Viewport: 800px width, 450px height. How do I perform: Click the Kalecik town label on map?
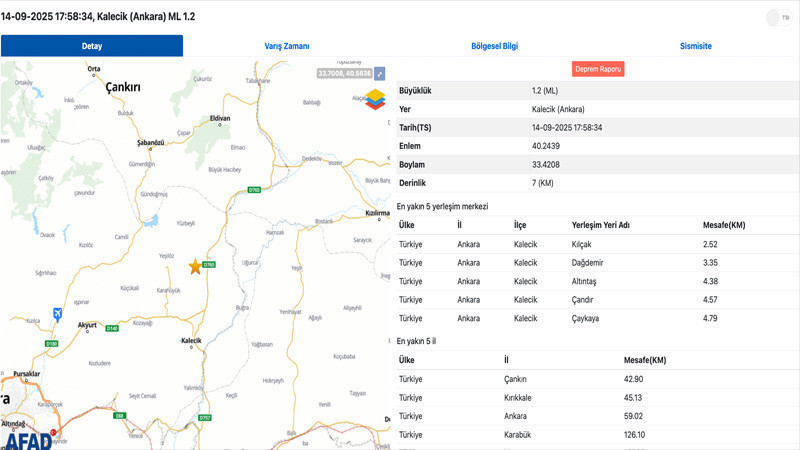191,342
